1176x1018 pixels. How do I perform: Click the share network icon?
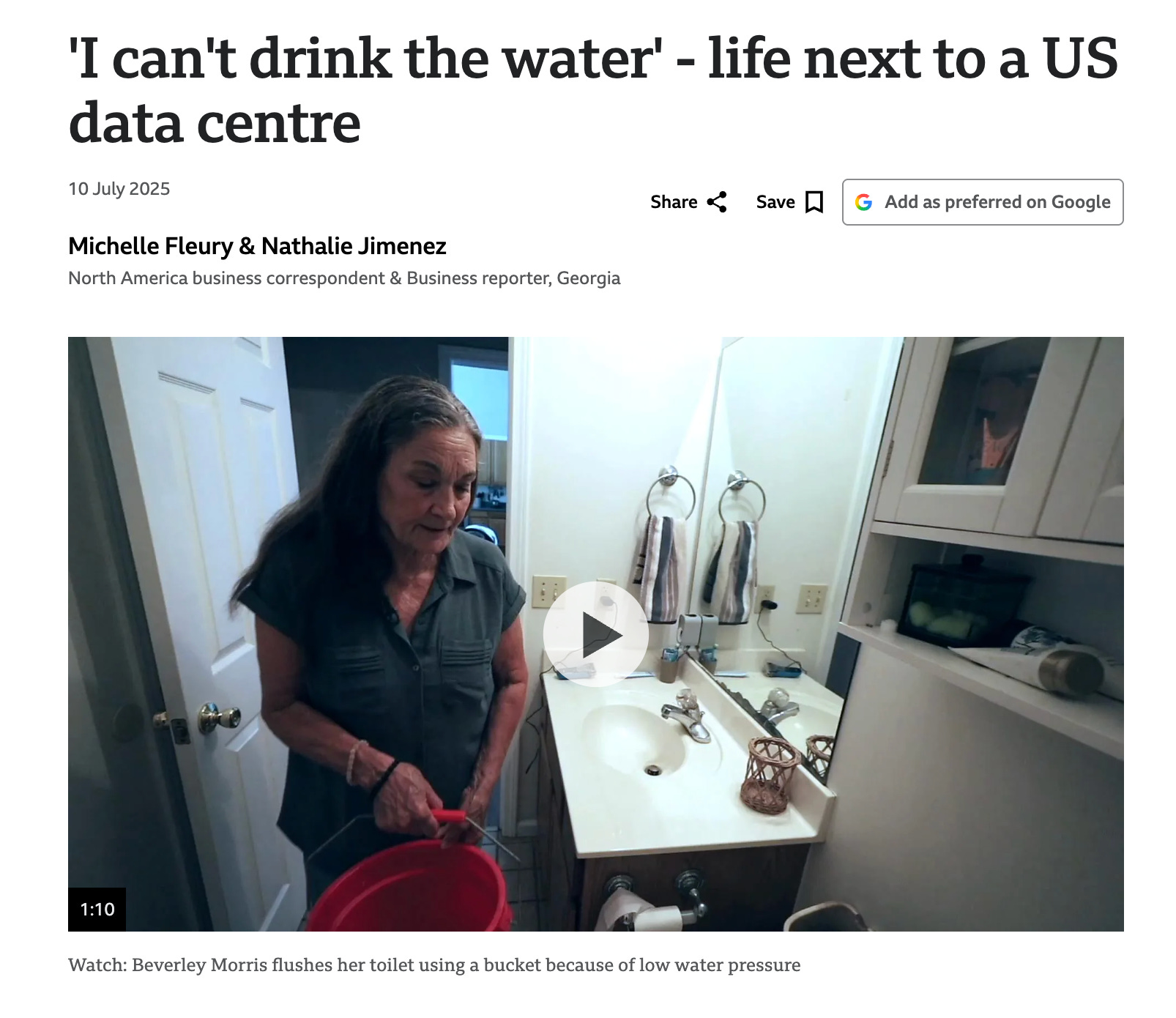pyautogui.click(x=717, y=202)
